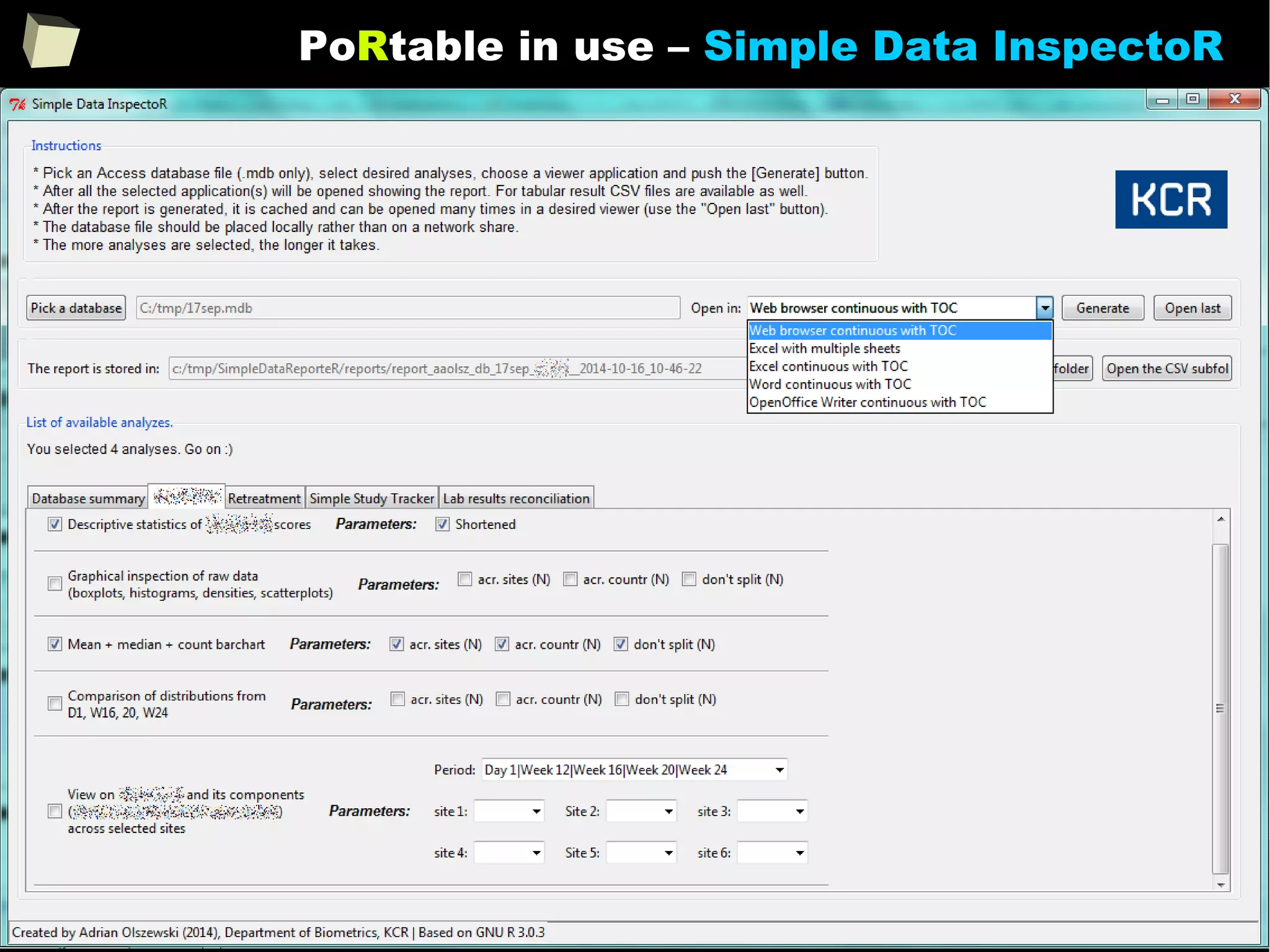
Task: Click the analyses list scroll up arrow
Action: tap(1220, 519)
